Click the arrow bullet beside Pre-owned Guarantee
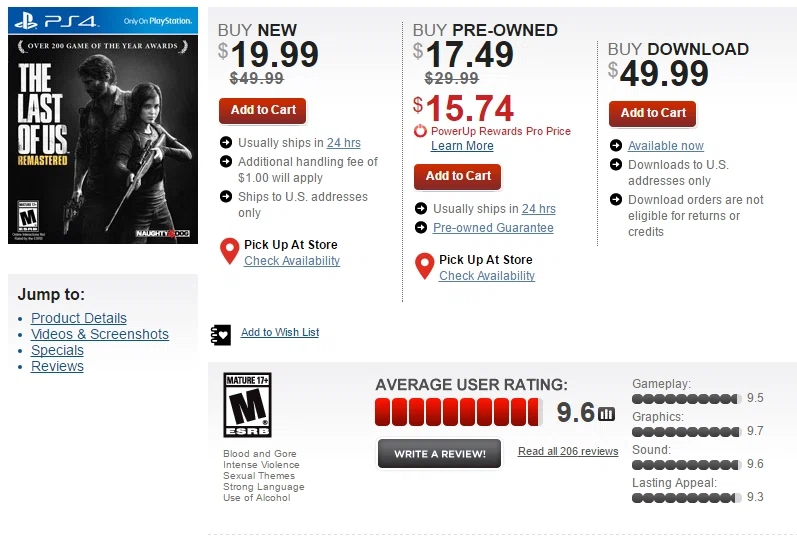This screenshot has height=539, width=797. coord(421,227)
